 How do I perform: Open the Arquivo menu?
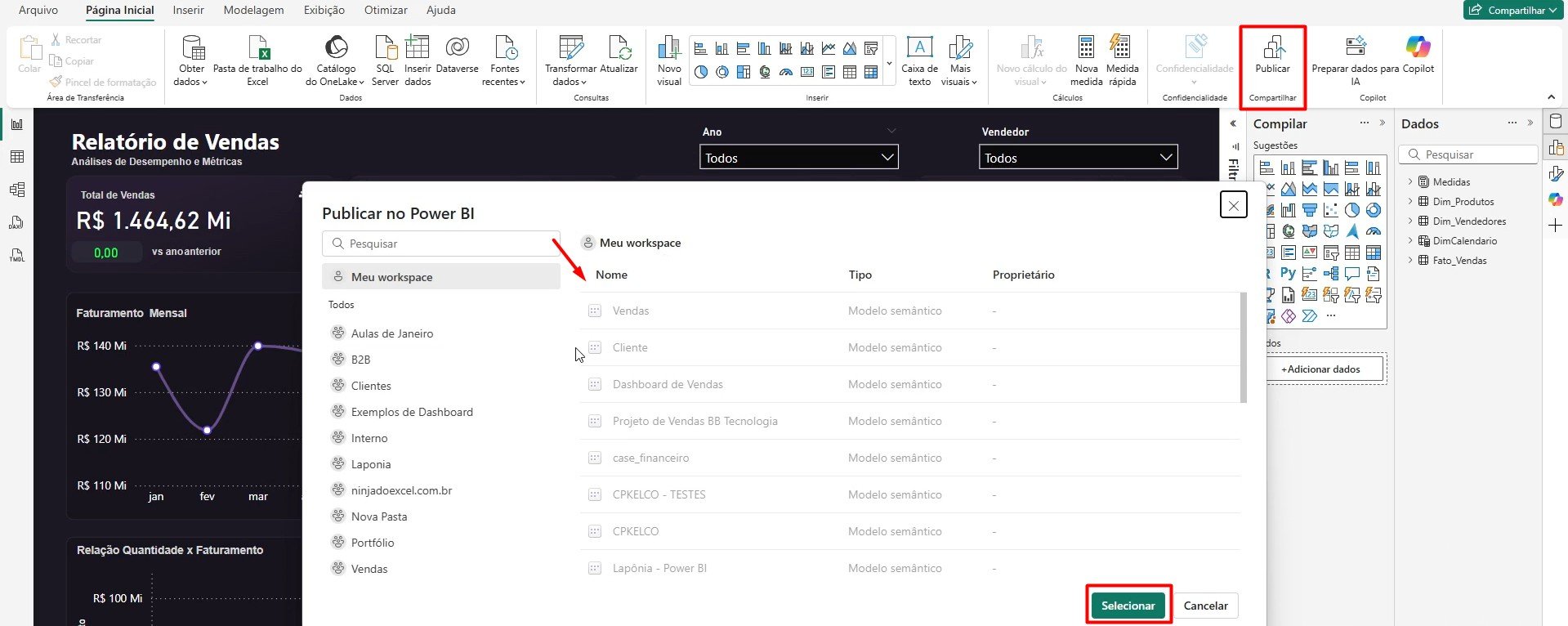[x=38, y=10]
